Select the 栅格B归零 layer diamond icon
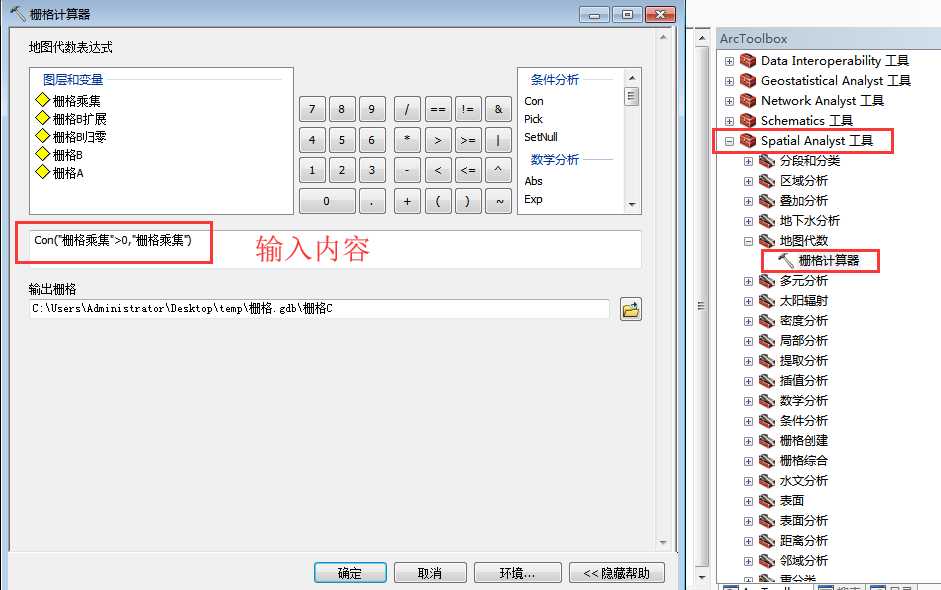Viewport: 941px width, 590px height. point(43,136)
